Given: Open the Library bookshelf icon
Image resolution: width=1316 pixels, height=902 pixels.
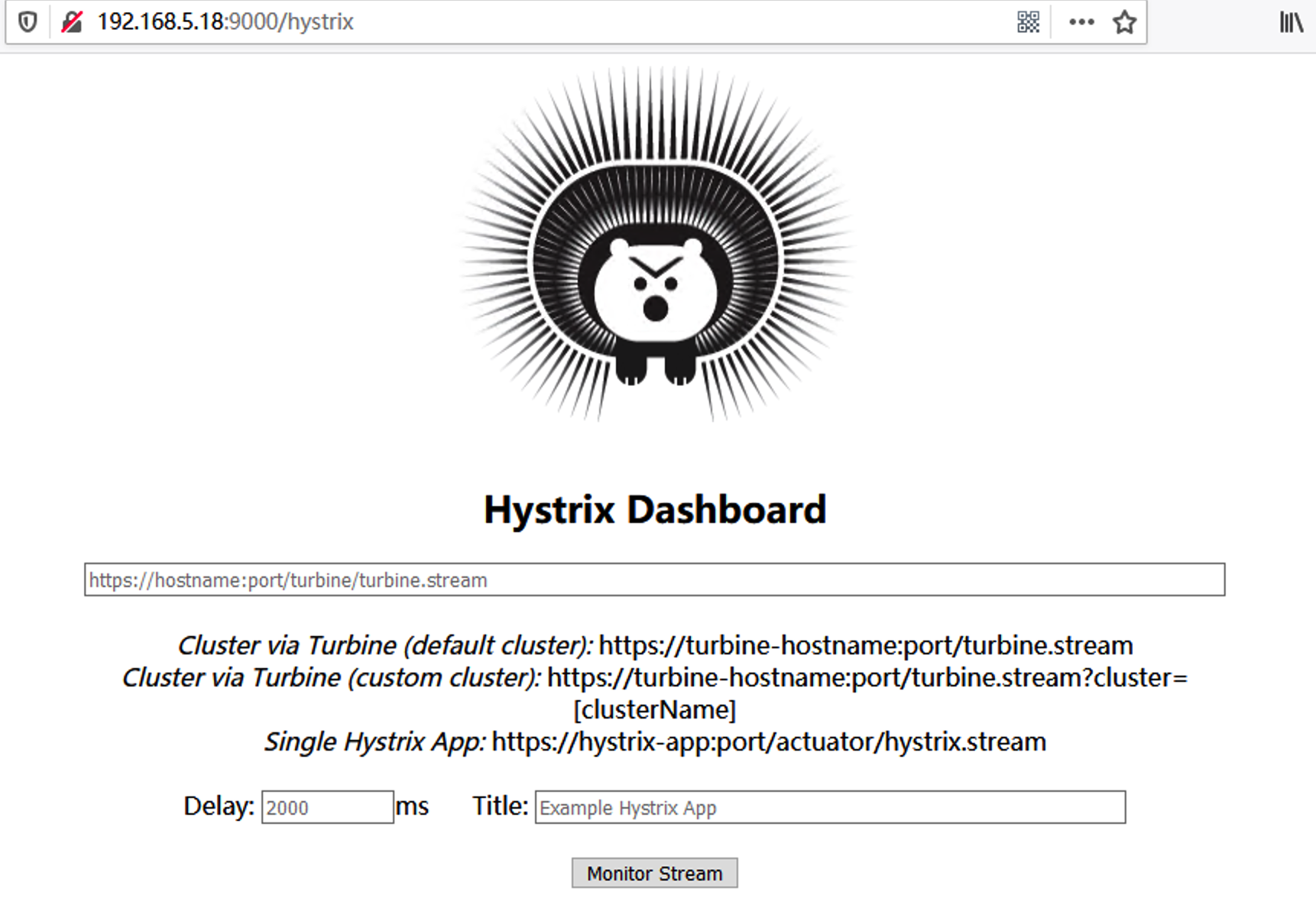Looking at the screenshot, I should 1292,22.
